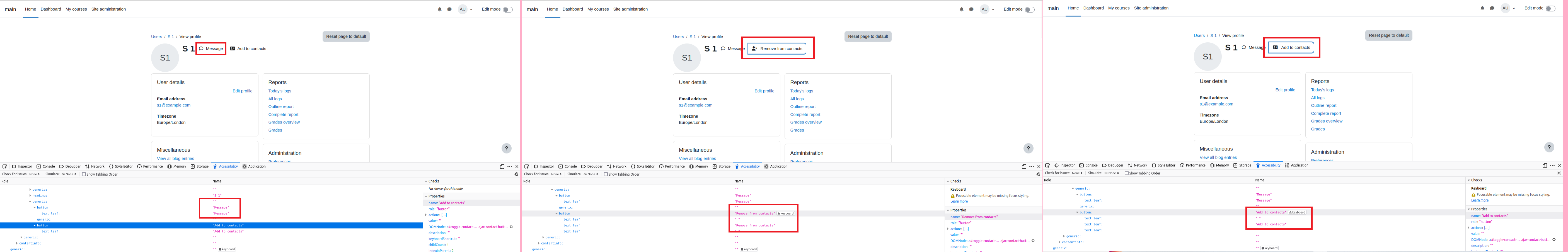Click element picker icon in right screenshot devtools
The height and width of the screenshot is (252, 1568).
click(1047, 165)
